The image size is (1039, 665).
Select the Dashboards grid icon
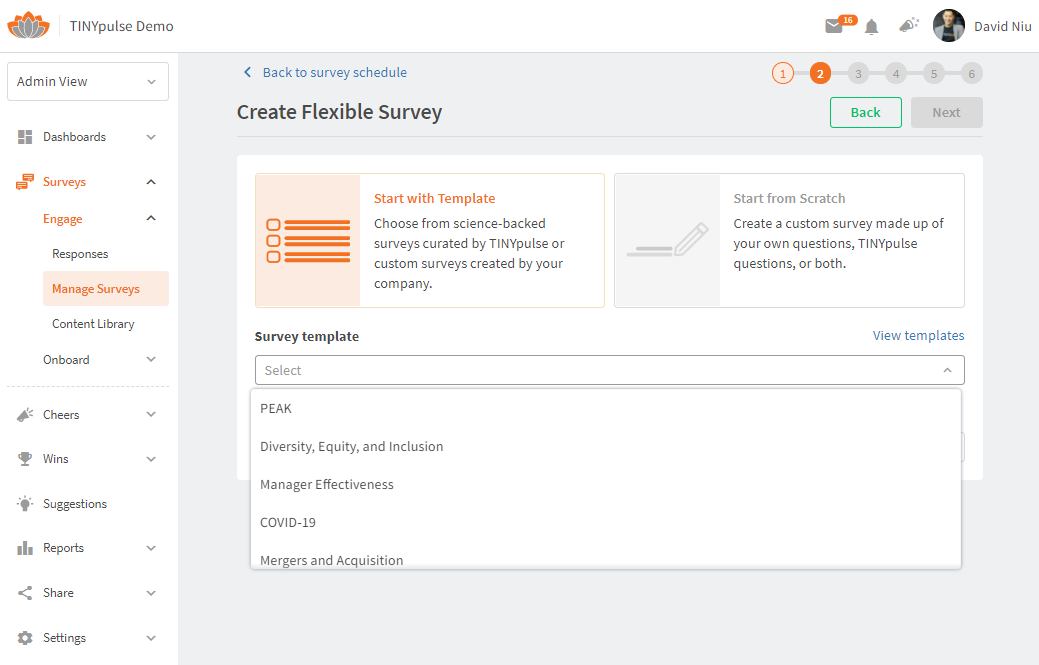pos(25,136)
